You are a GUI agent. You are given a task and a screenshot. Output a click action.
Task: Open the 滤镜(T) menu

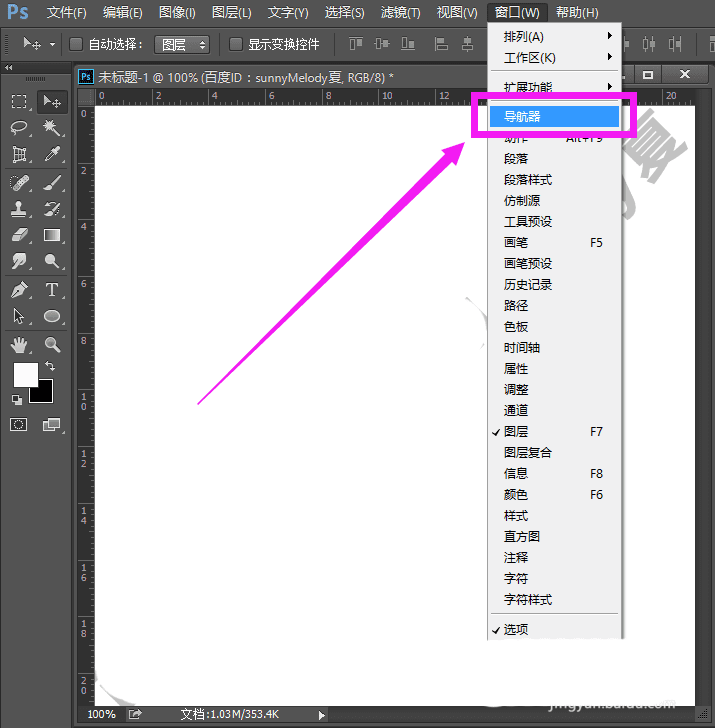[x=400, y=13]
